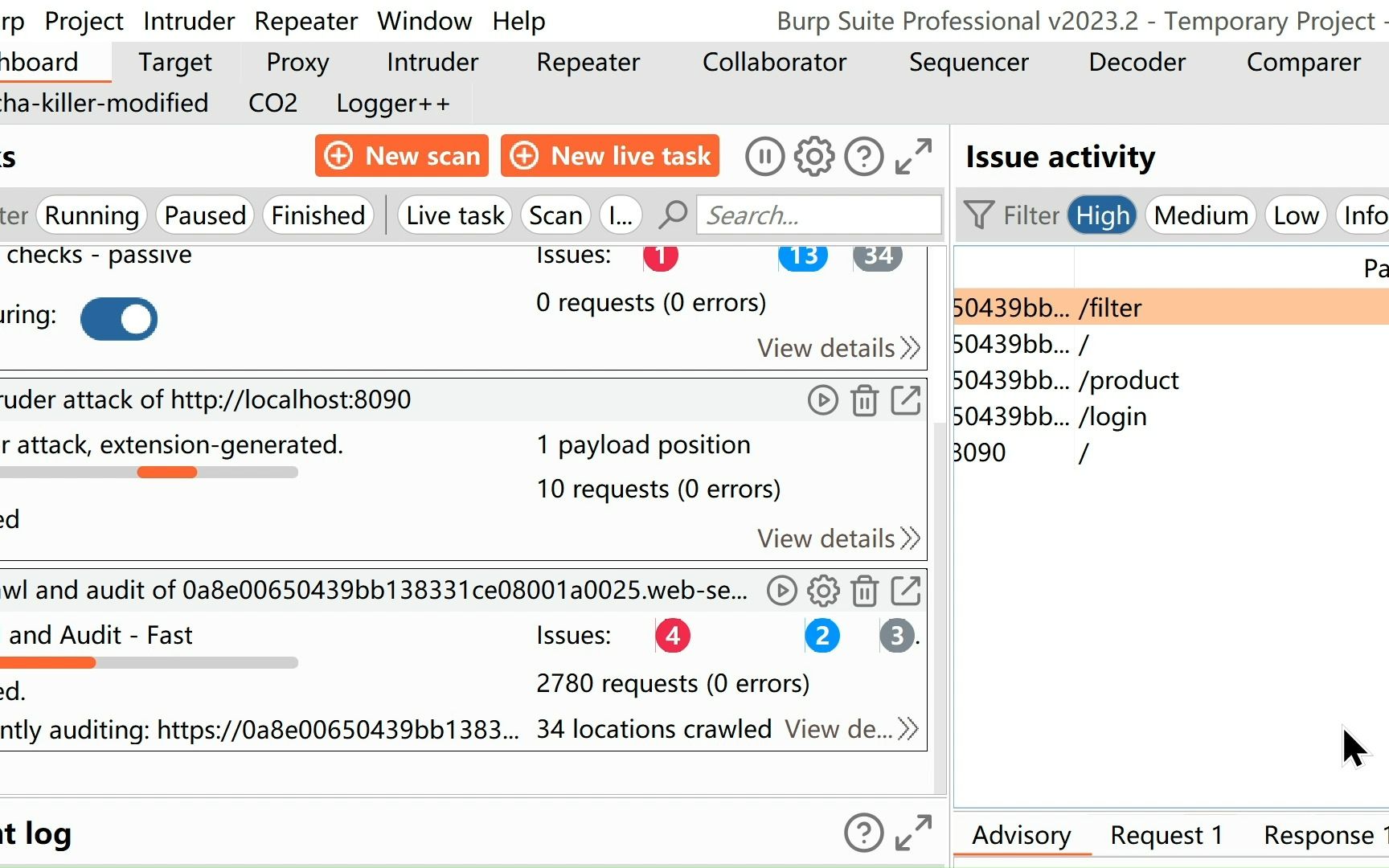Delete the crawl and audit task
This screenshot has width=1389, height=868.
click(x=864, y=591)
